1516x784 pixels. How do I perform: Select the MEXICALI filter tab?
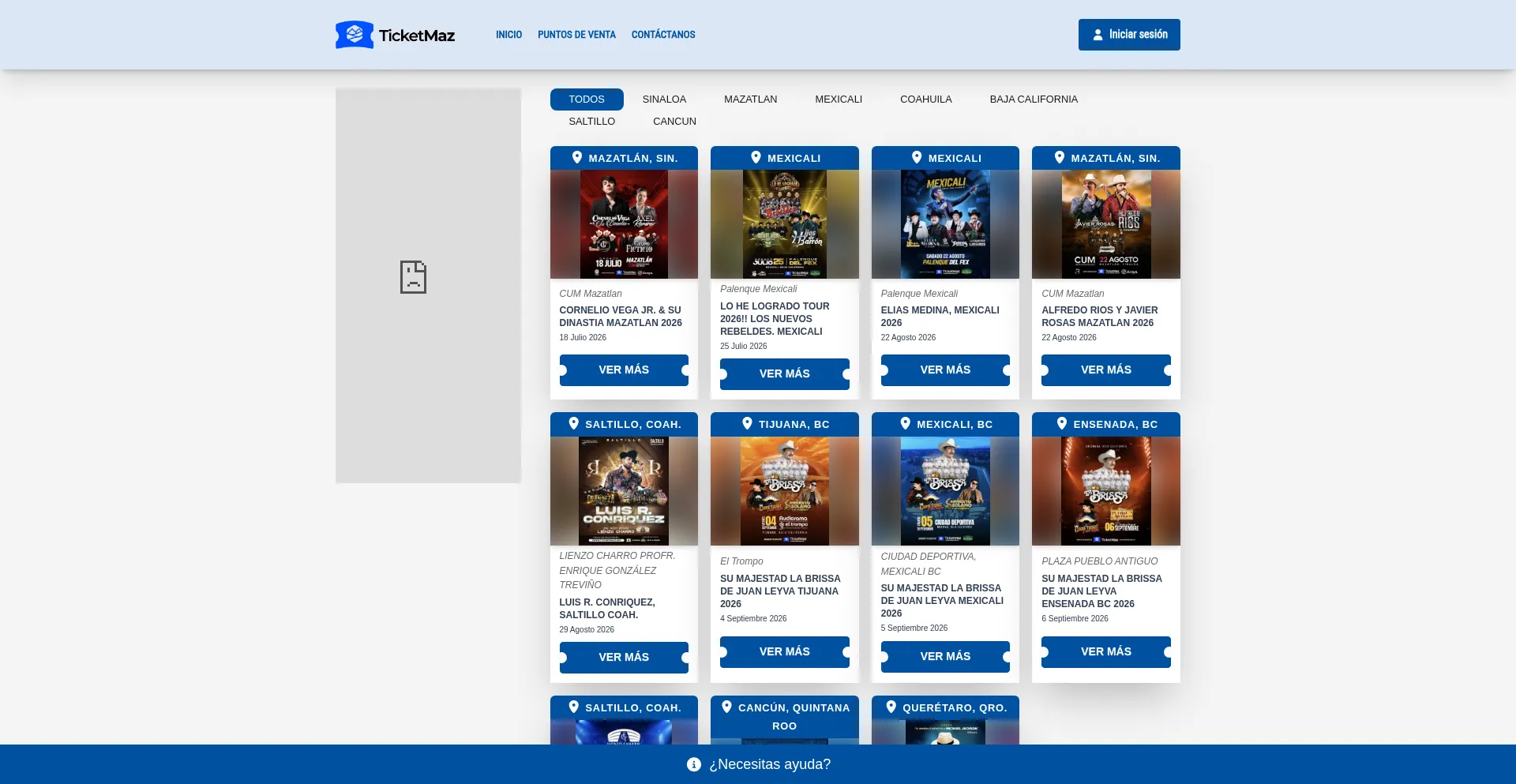tap(839, 99)
